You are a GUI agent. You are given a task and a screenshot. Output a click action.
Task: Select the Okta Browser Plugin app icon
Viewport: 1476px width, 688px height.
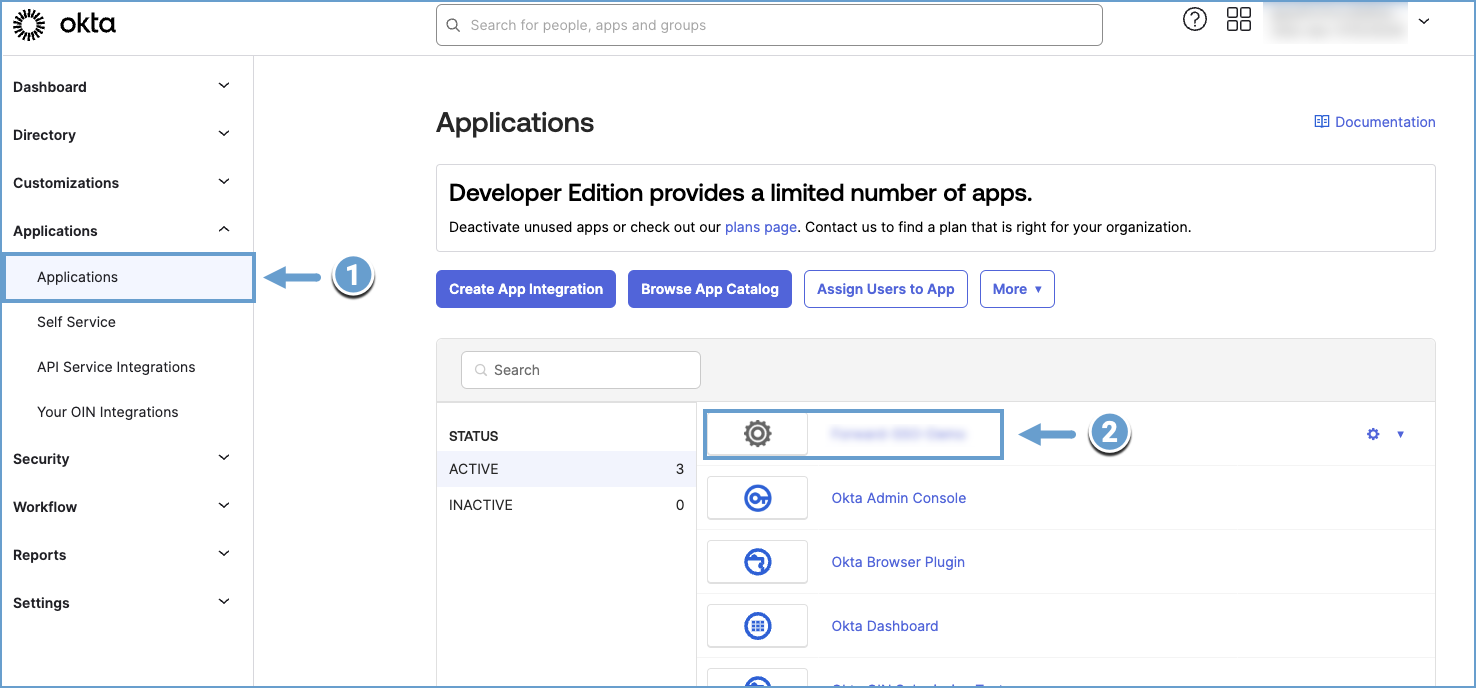pyautogui.click(x=757, y=561)
